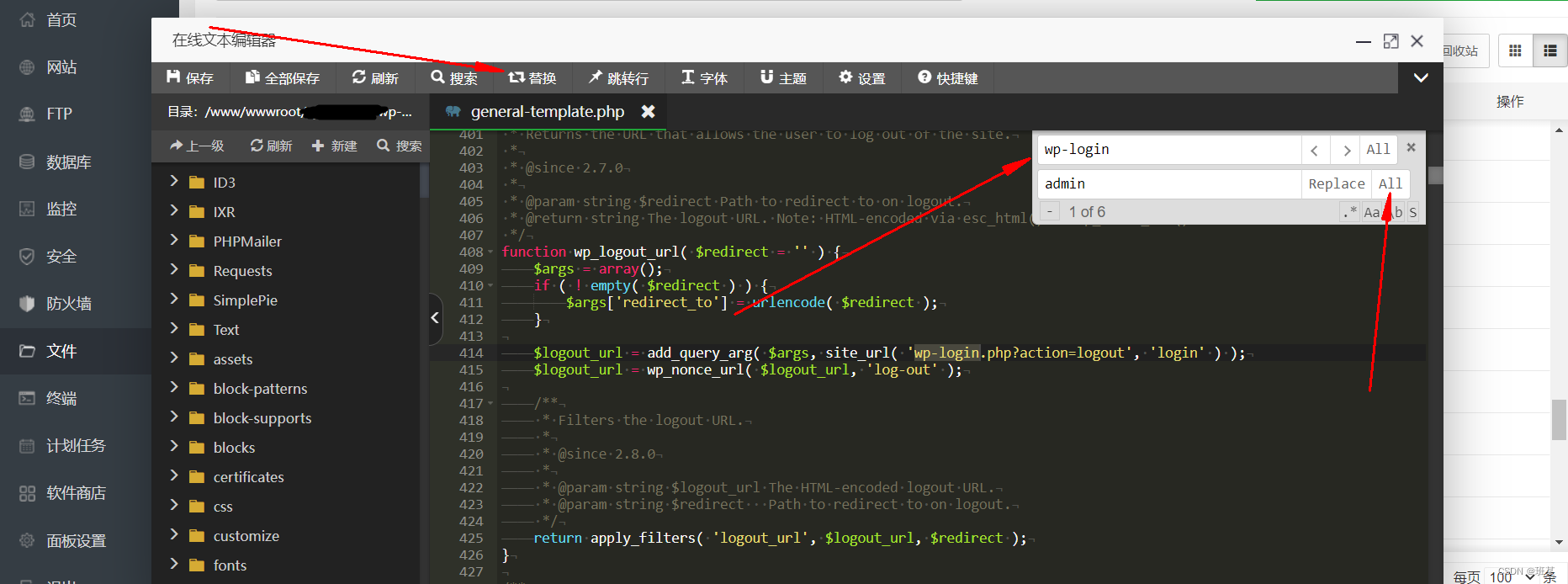Open 文件 (Files) in left sidebar
This screenshot has height=584, width=1568.
point(61,351)
